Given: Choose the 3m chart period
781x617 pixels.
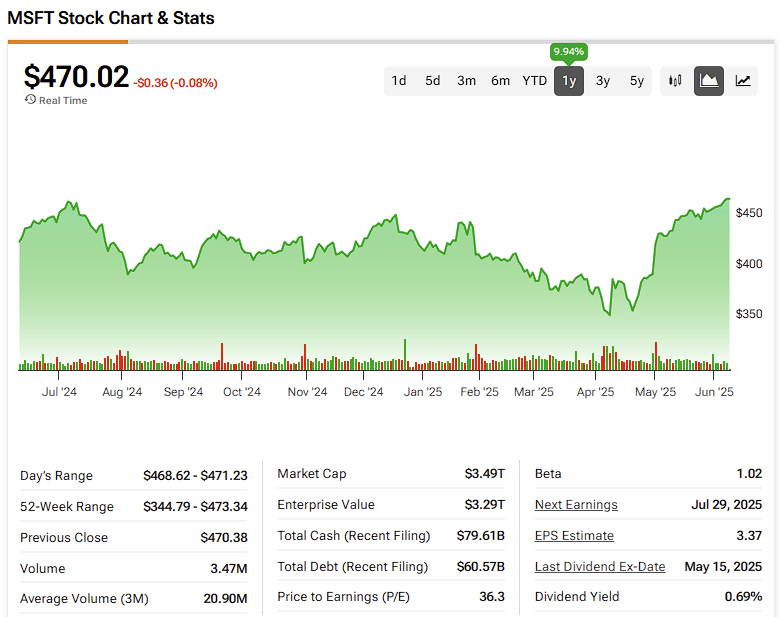Looking at the screenshot, I should [x=466, y=81].
